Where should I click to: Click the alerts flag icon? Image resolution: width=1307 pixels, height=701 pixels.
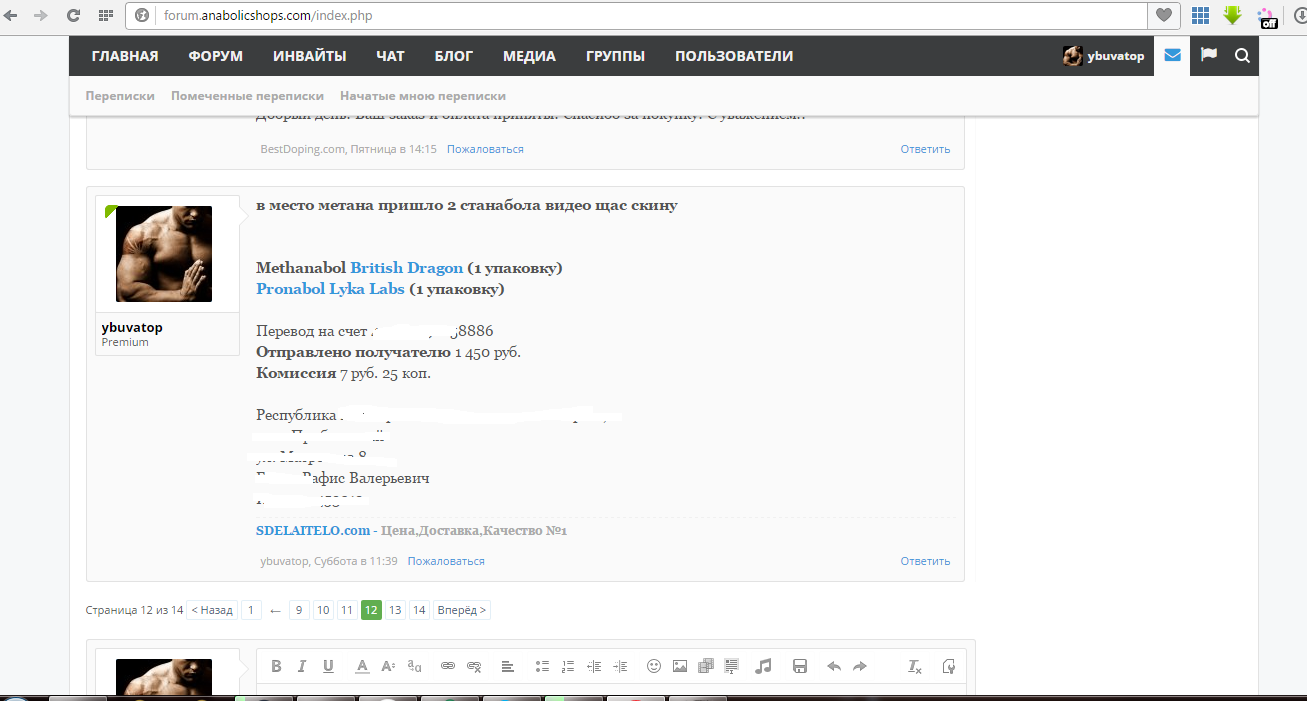coord(1208,56)
